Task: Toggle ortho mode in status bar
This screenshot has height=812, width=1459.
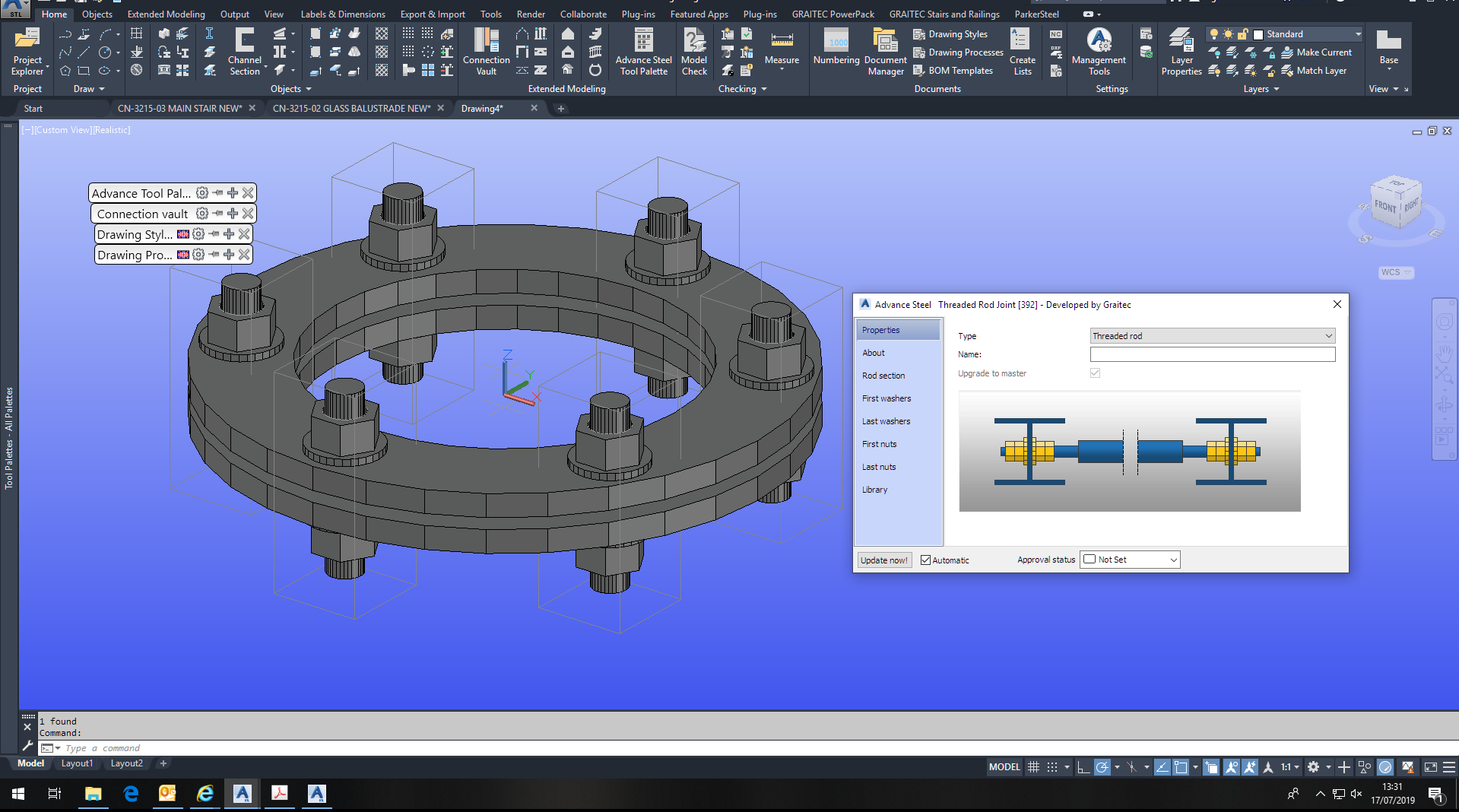Action: pyautogui.click(x=1083, y=767)
